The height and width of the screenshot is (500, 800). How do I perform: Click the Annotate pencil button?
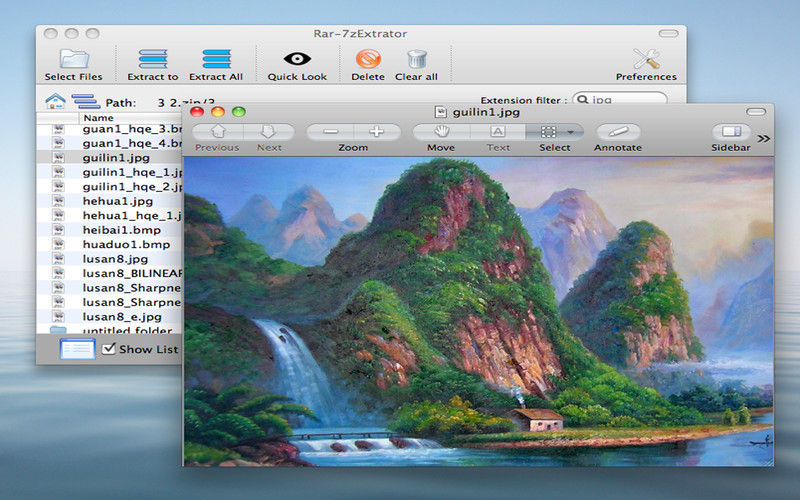click(x=618, y=132)
